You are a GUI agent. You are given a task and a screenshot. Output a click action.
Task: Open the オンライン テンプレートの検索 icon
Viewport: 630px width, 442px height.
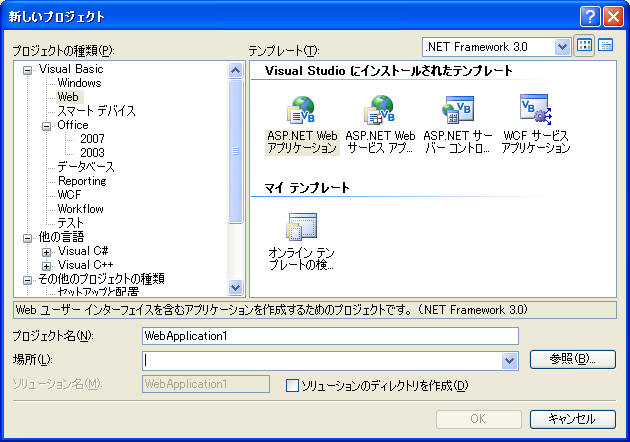302,227
